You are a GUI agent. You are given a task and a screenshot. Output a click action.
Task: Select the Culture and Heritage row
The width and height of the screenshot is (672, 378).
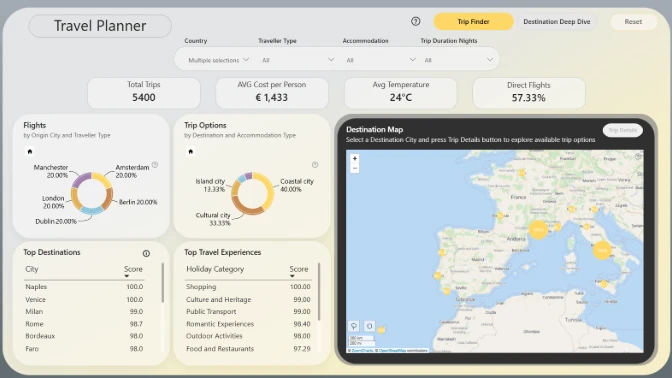pos(248,299)
